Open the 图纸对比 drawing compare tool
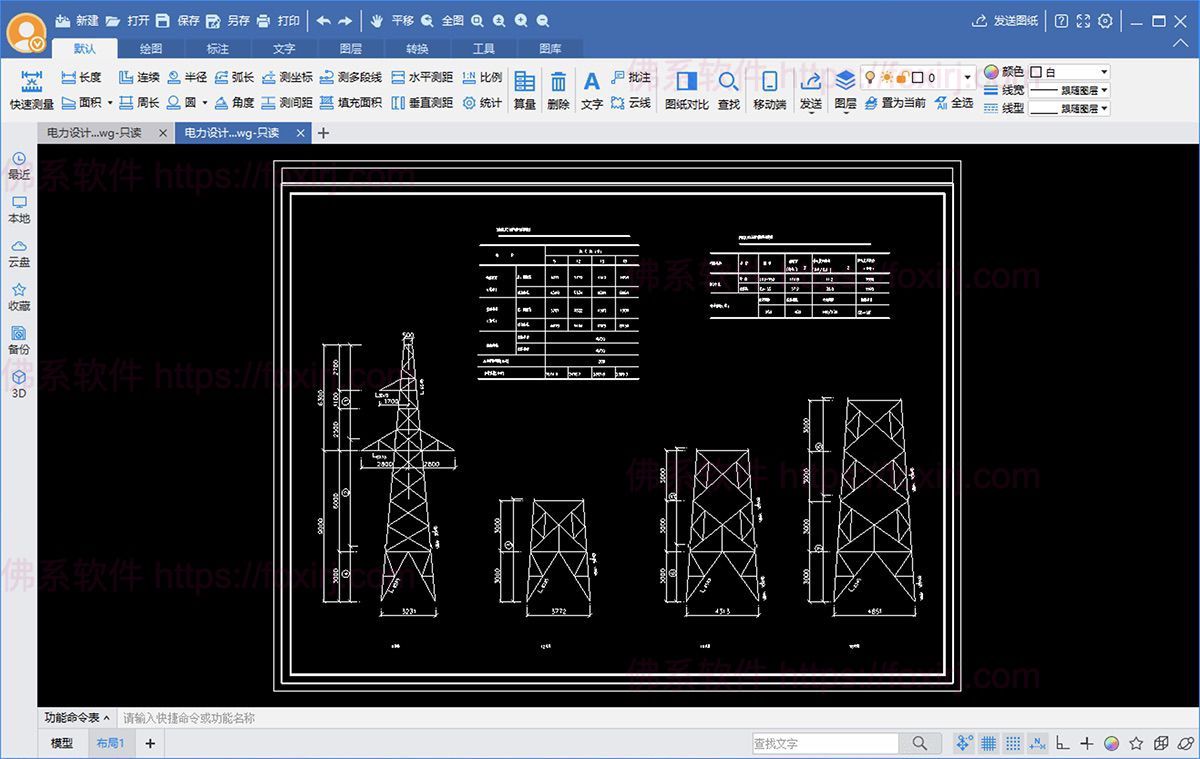This screenshot has height=759, width=1200. coord(686,90)
